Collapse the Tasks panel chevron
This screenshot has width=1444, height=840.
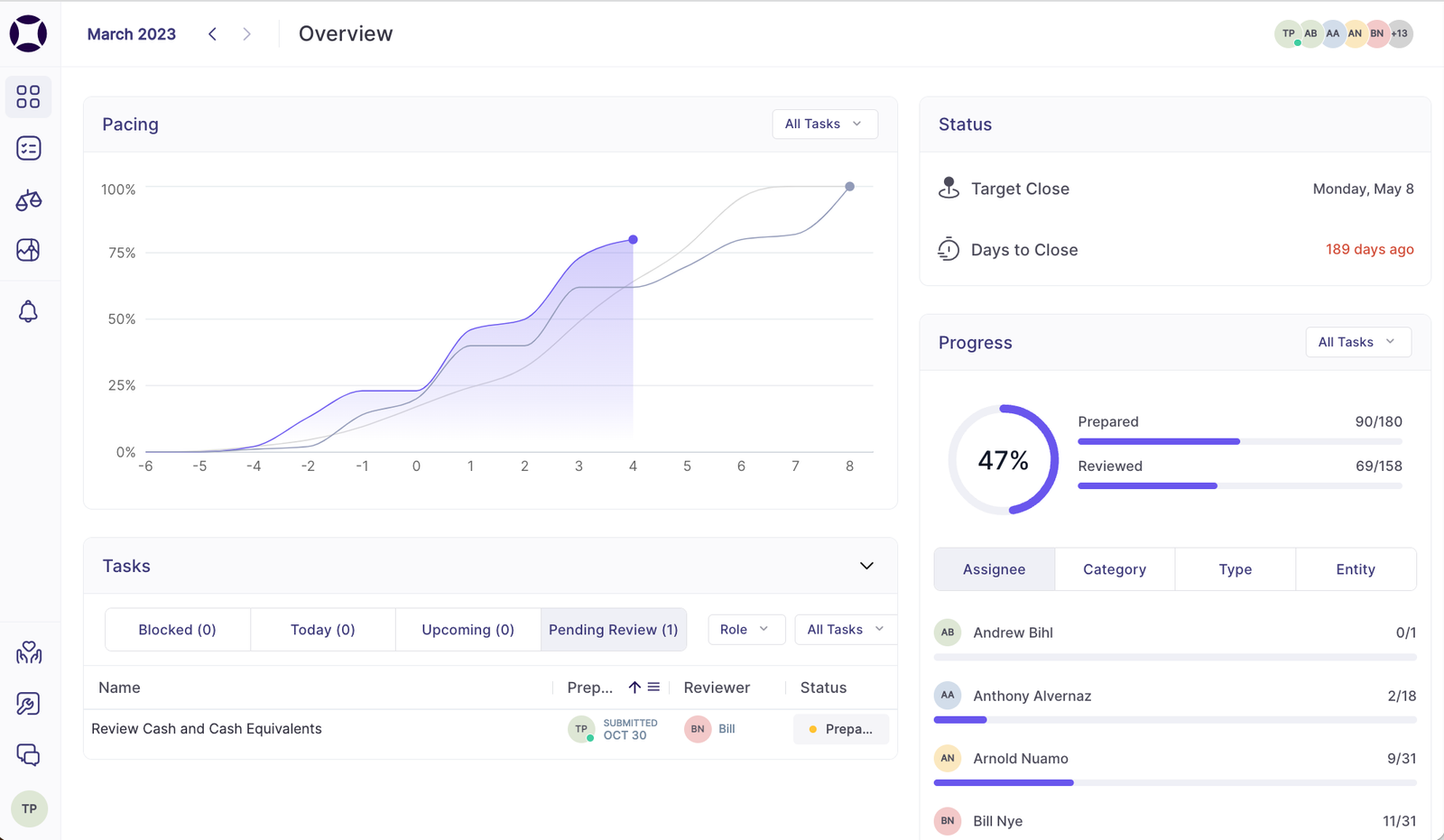866,566
